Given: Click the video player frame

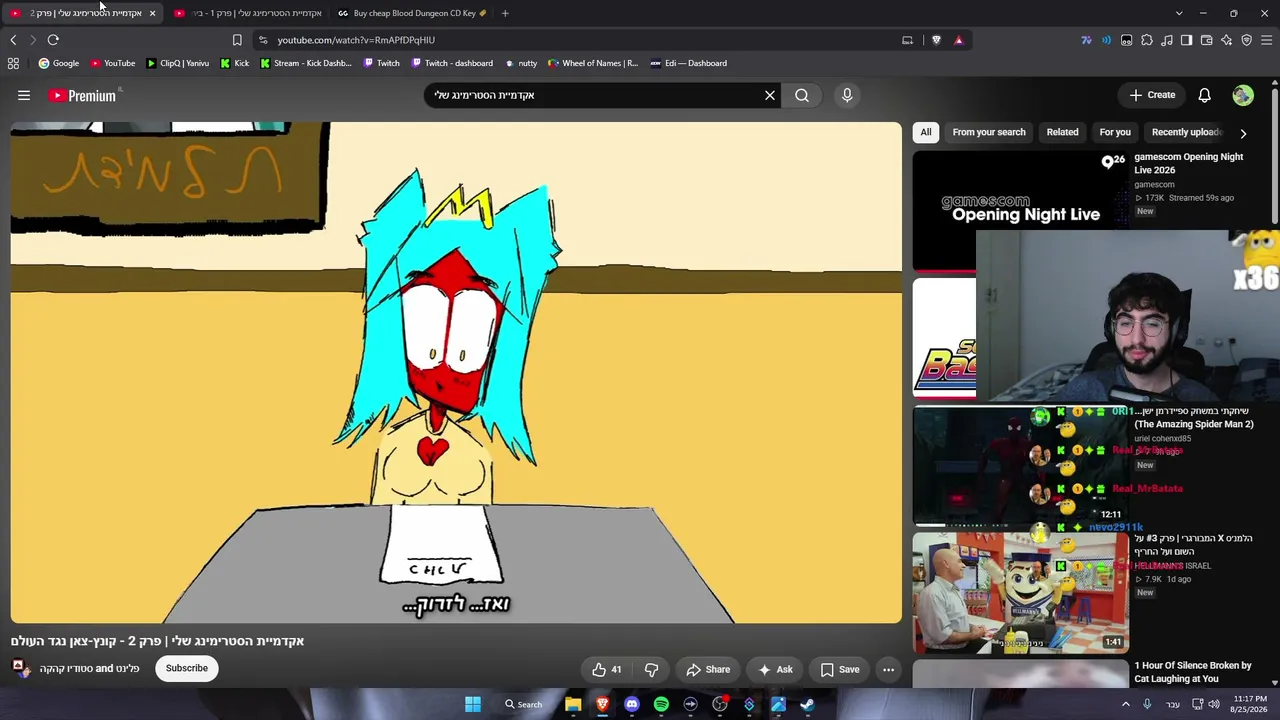Looking at the screenshot, I should [456, 372].
